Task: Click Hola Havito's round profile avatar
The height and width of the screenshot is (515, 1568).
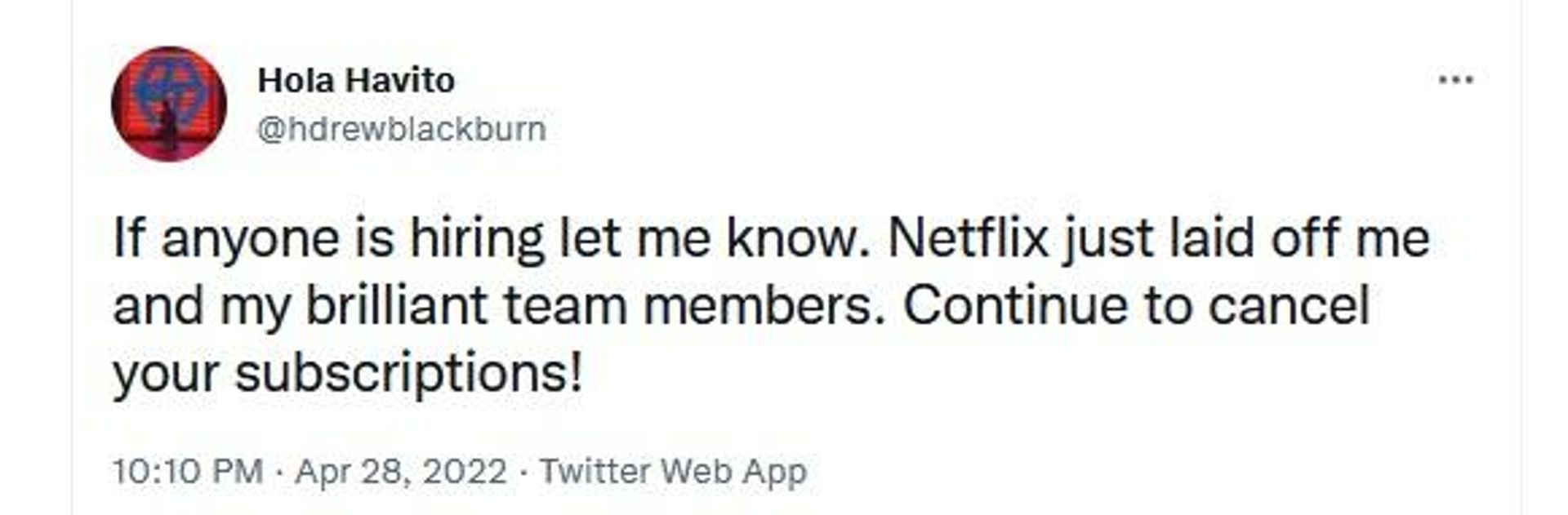Action: [169, 104]
